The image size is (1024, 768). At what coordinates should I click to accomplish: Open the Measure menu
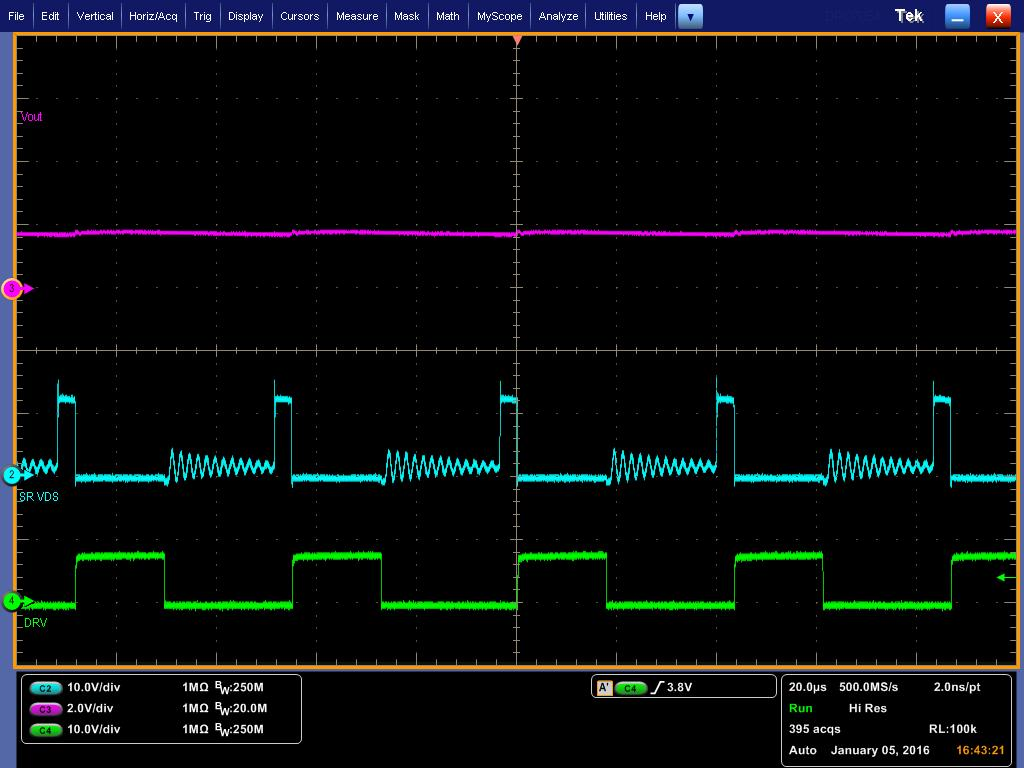(x=357, y=16)
